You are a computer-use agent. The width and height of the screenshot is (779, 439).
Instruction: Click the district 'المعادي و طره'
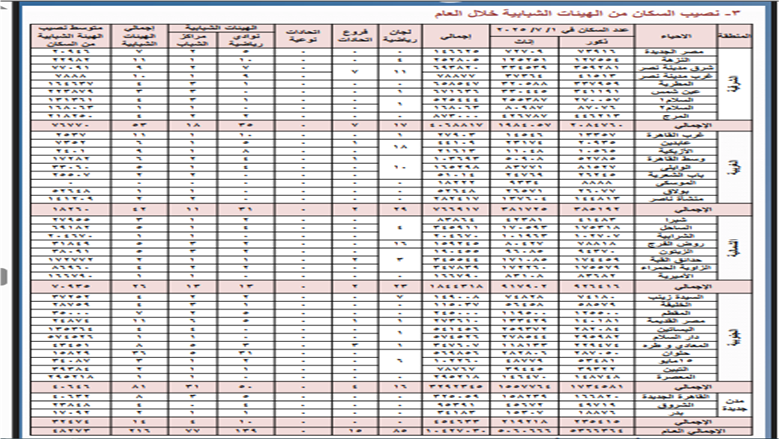(x=675, y=345)
